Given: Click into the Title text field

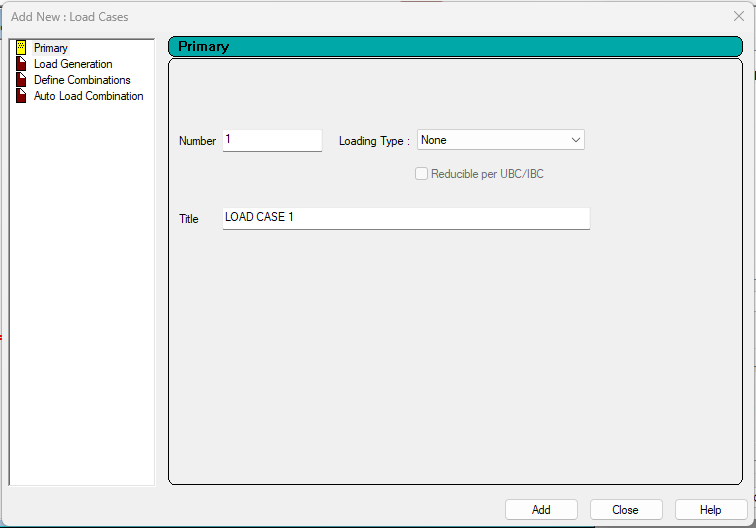Looking at the screenshot, I should coord(406,218).
